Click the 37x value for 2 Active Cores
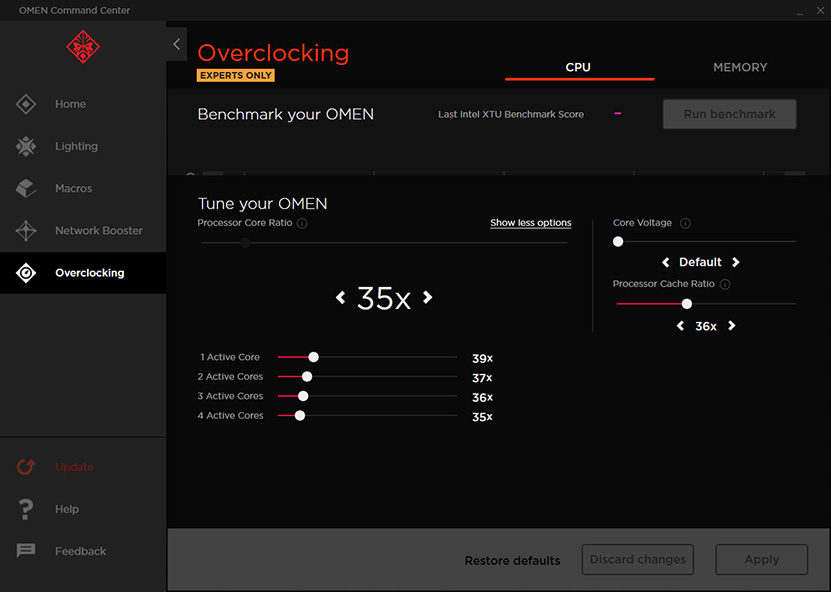The height and width of the screenshot is (592, 831). [482, 378]
